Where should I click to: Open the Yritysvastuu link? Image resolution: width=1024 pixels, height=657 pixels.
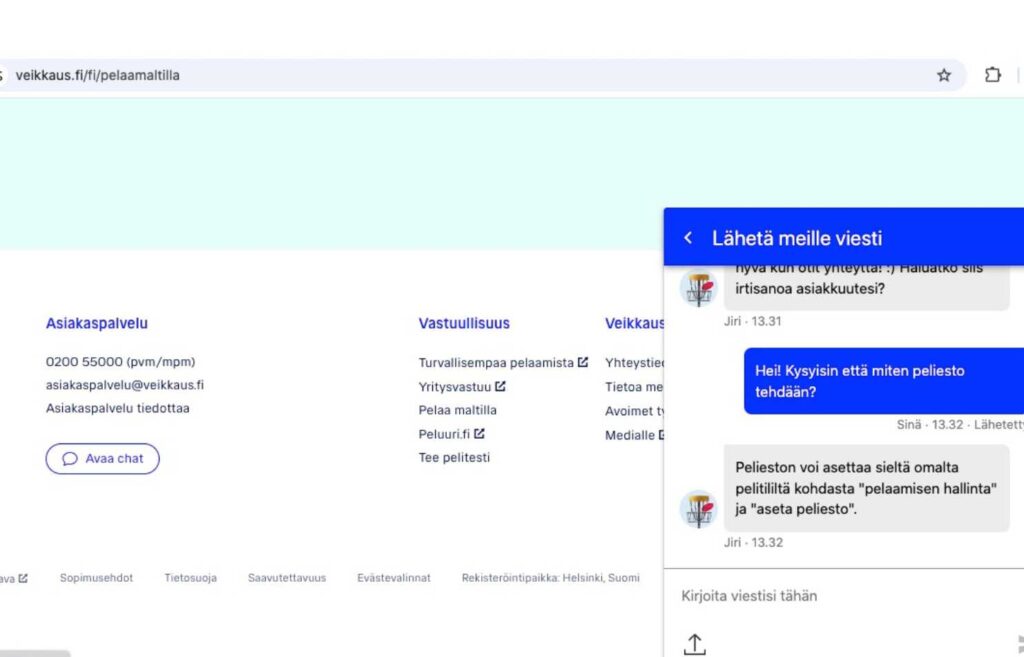[x=455, y=387]
